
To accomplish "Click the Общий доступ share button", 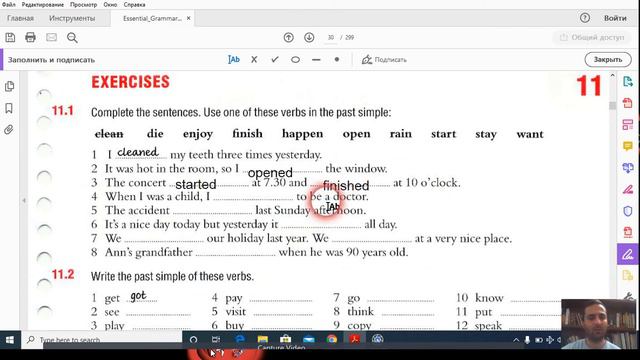I will (591, 38).
